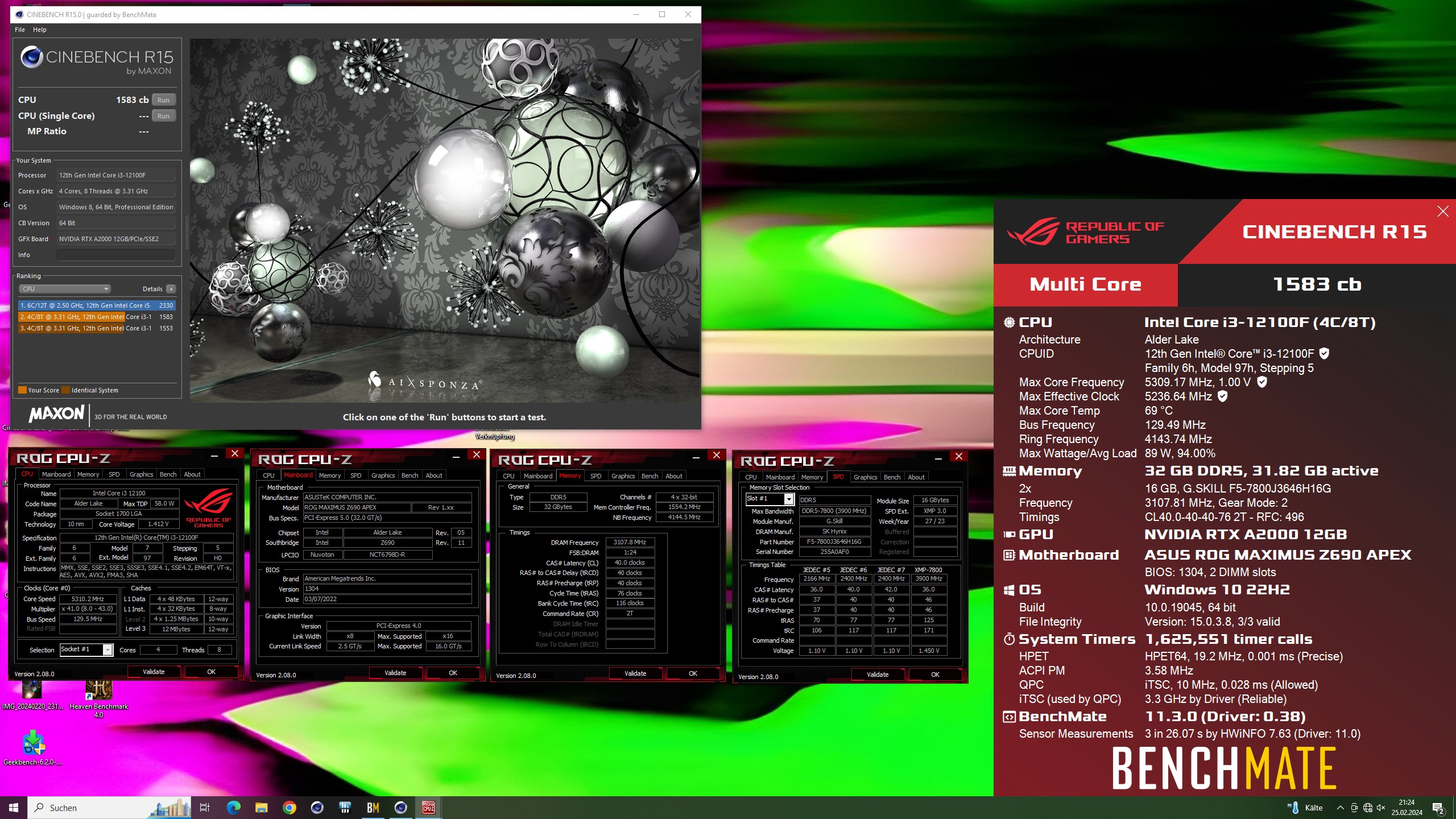Screen dimensions: 1456x819
Task: Click the GPU card icon in BenchMate panel
Action: (x=1009, y=535)
